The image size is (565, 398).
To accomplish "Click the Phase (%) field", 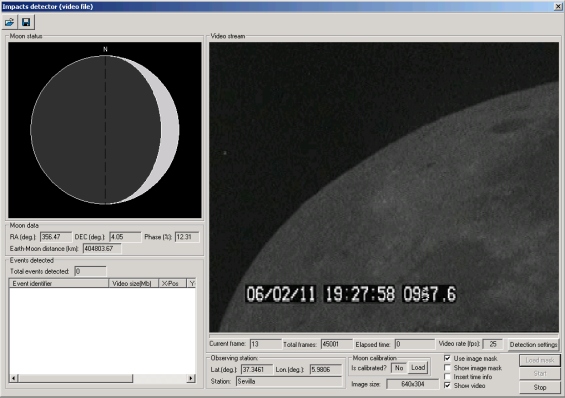I will point(187,237).
